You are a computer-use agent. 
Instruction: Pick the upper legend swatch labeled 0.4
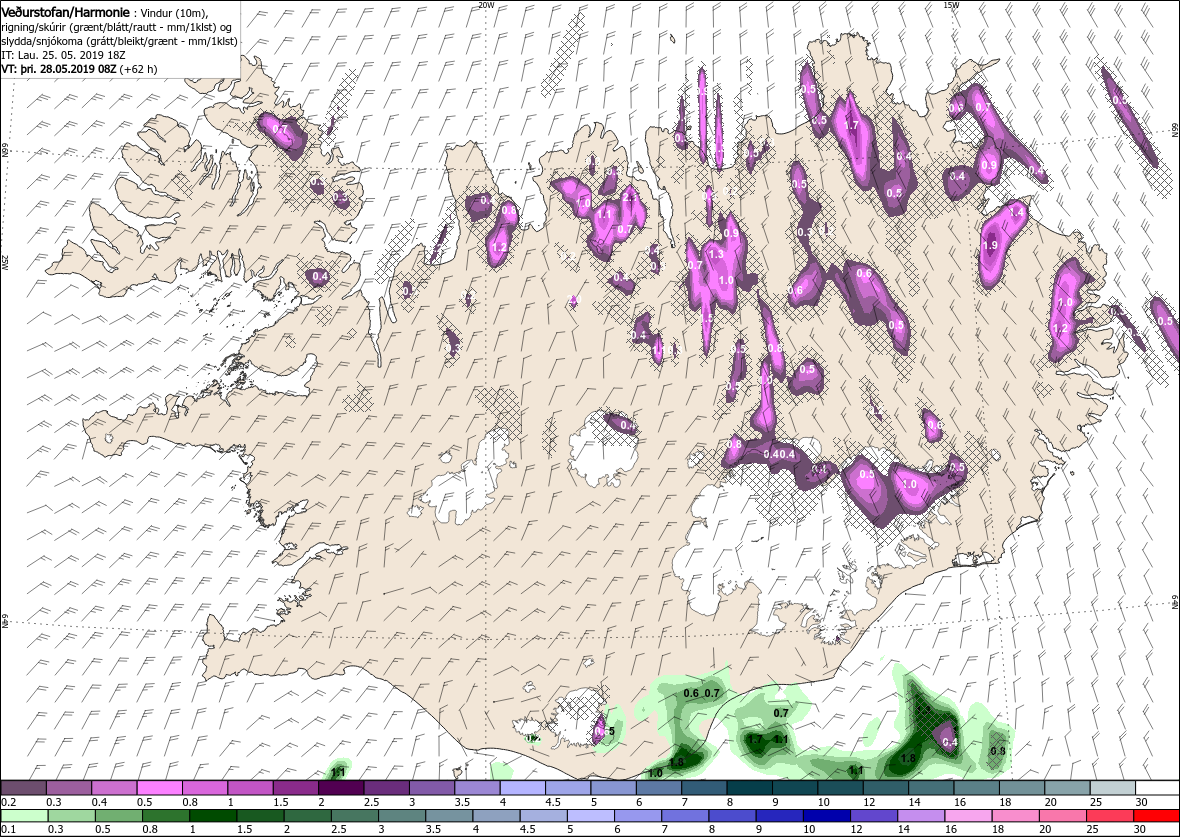pos(114,788)
